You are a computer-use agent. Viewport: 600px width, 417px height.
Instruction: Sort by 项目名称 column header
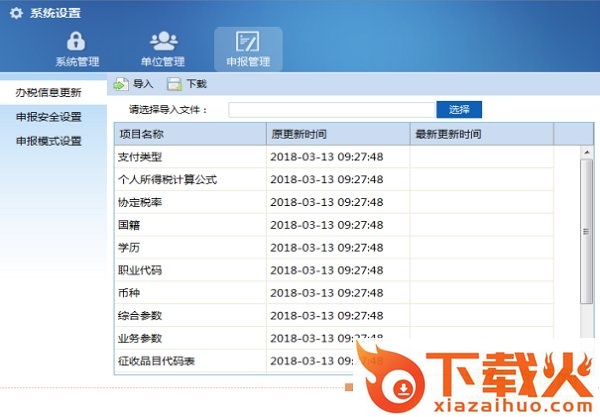pyautogui.click(x=189, y=134)
